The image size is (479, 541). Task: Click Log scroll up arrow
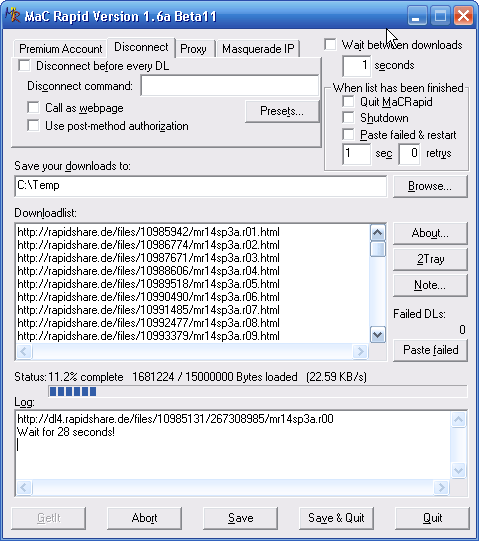[x=459, y=420]
